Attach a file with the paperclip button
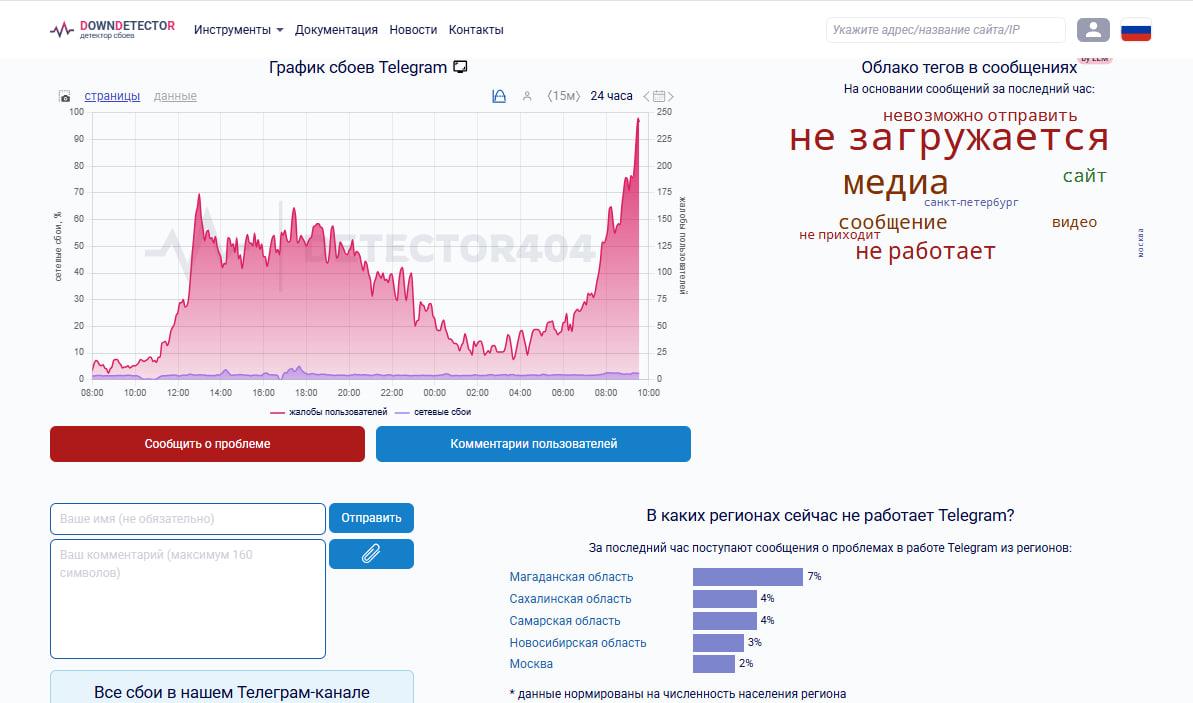Image resolution: width=1193 pixels, height=703 pixels. click(371, 554)
